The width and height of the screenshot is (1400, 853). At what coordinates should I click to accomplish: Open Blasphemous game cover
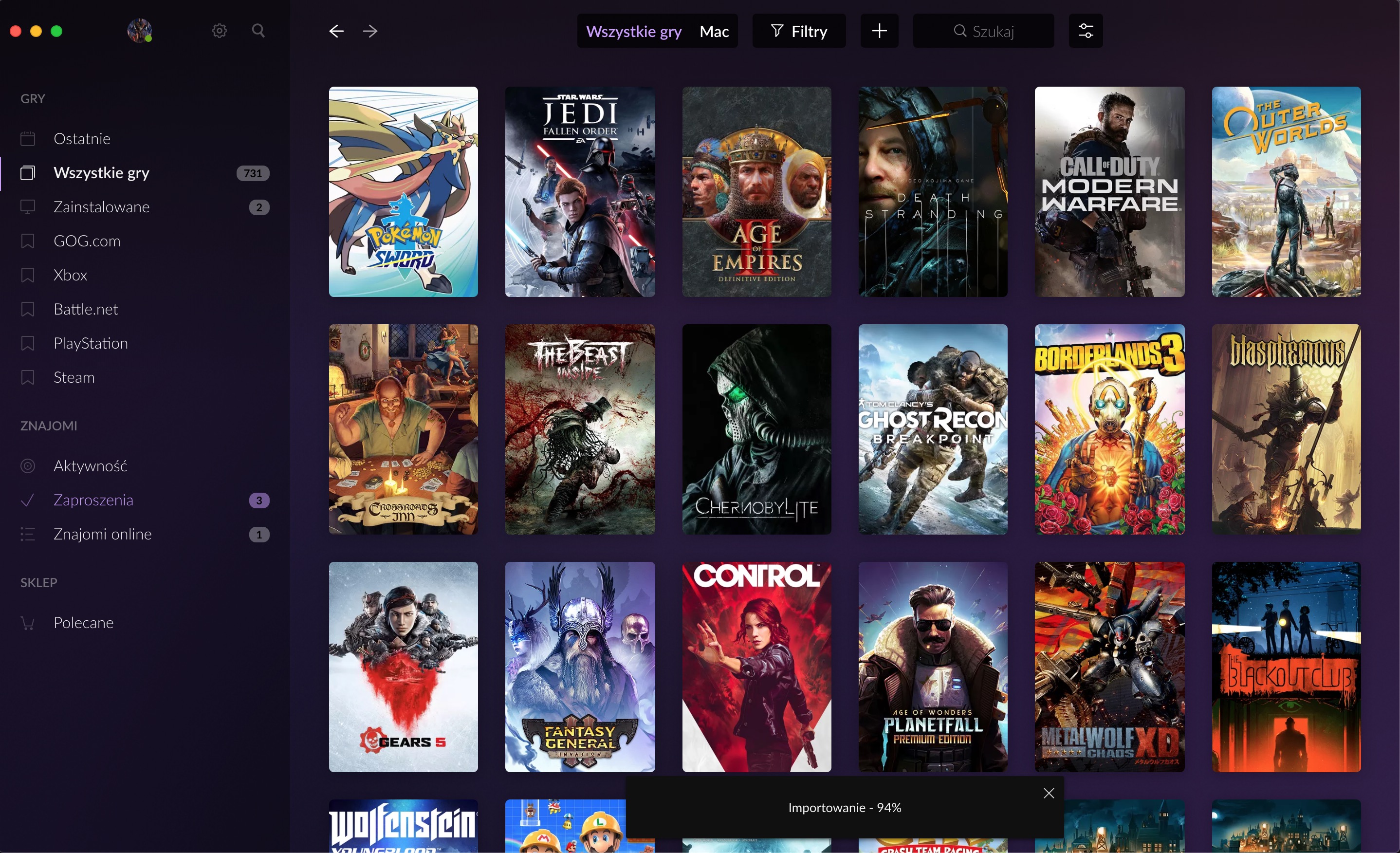point(1286,429)
